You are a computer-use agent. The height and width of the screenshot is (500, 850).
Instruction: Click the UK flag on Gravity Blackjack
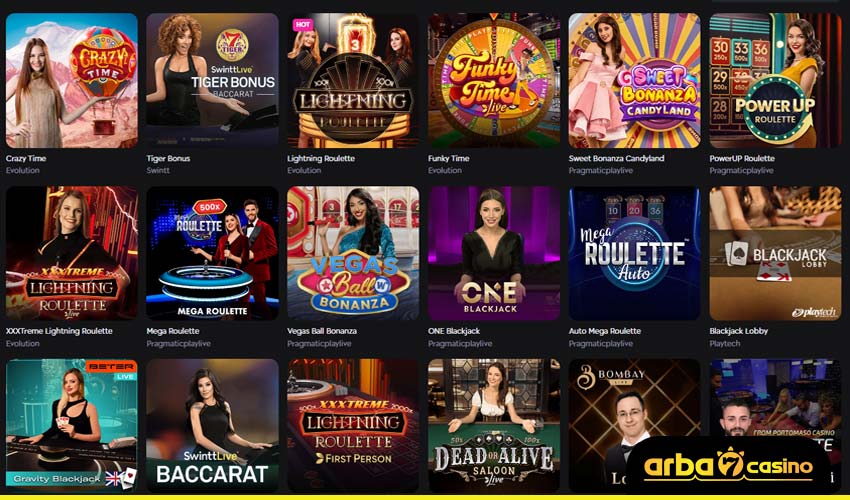click(x=113, y=478)
